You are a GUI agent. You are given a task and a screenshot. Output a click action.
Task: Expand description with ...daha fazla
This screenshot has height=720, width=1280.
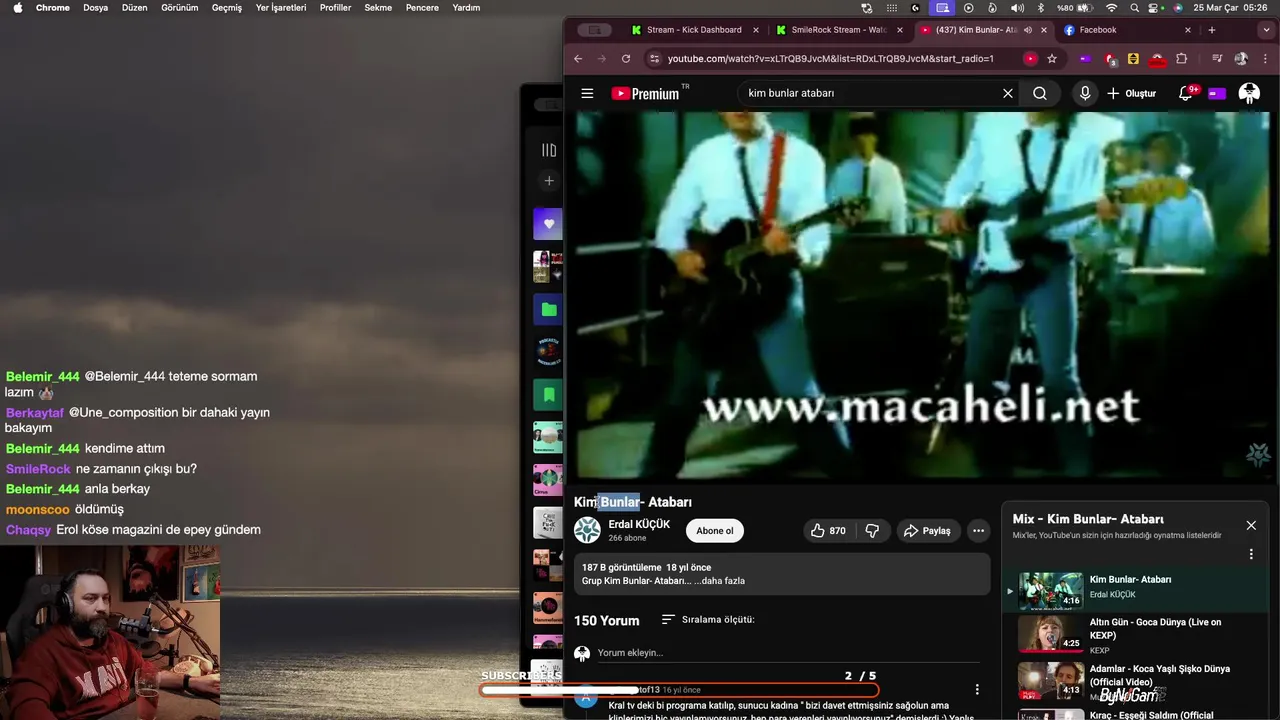(x=719, y=581)
